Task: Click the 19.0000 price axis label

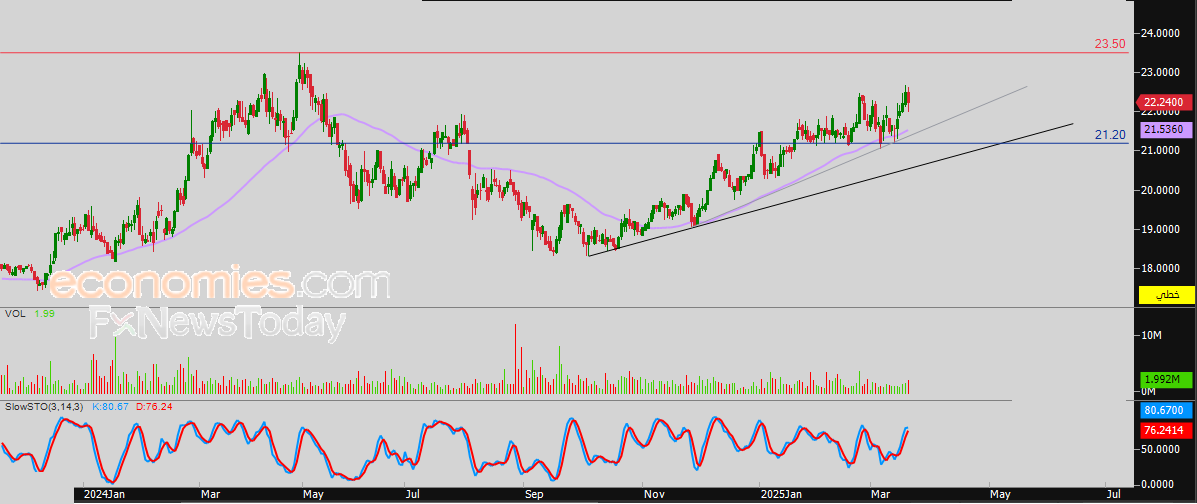Action: [1161, 229]
